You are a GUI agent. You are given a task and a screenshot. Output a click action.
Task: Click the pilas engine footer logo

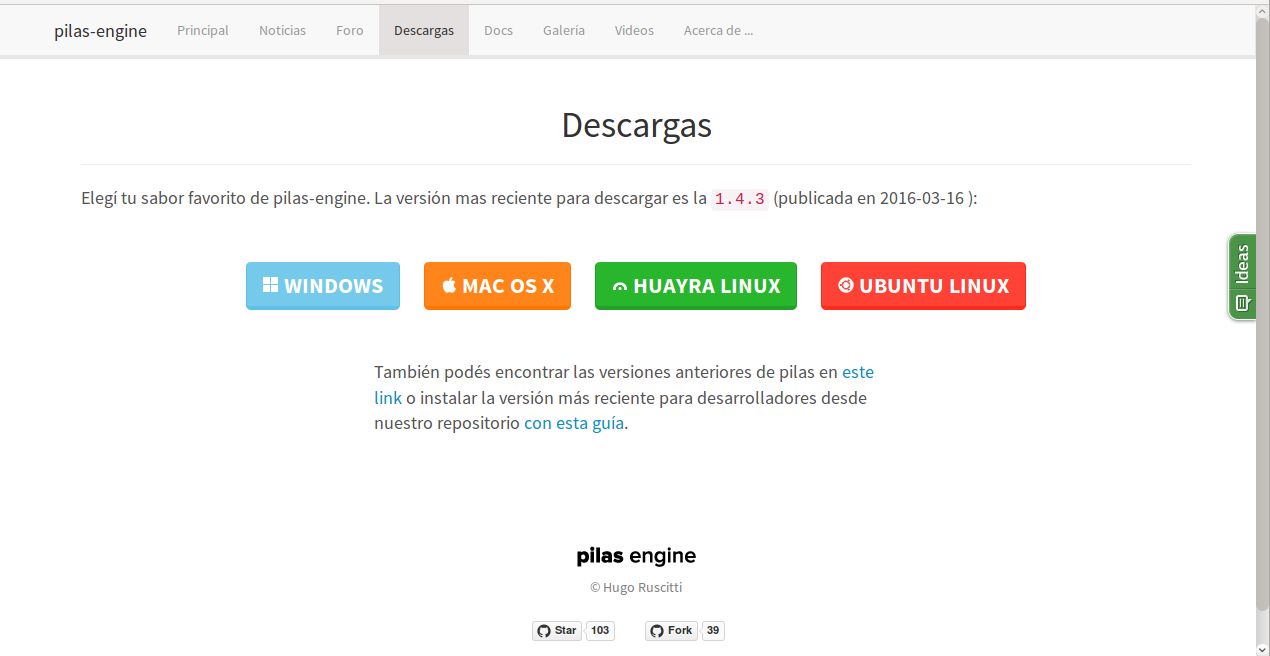coord(636,556)
